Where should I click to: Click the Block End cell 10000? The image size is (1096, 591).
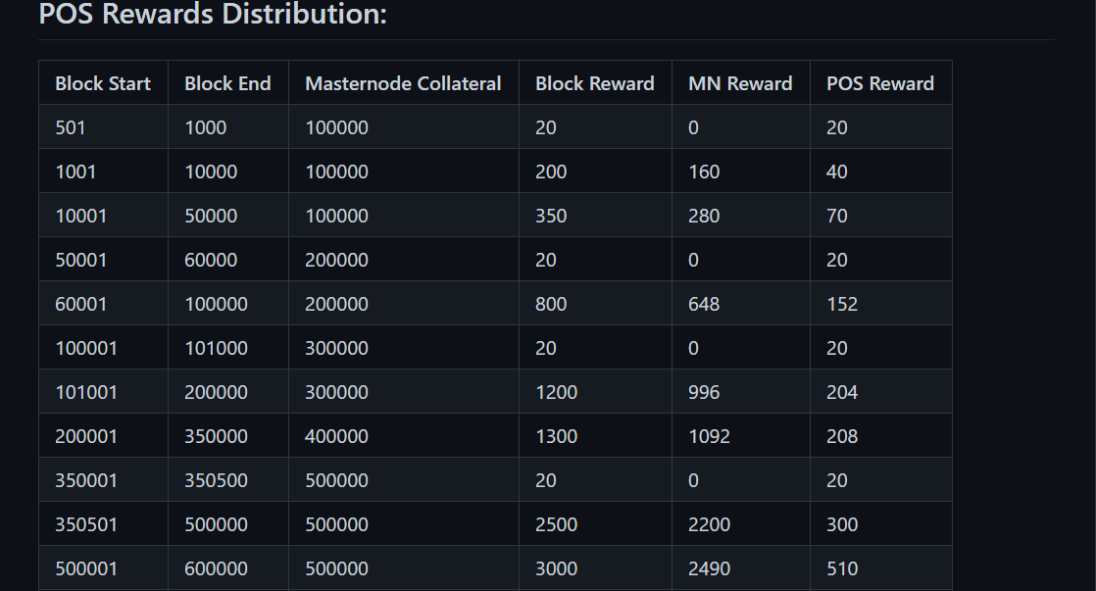pyautogui.click(x=210, y=171)
